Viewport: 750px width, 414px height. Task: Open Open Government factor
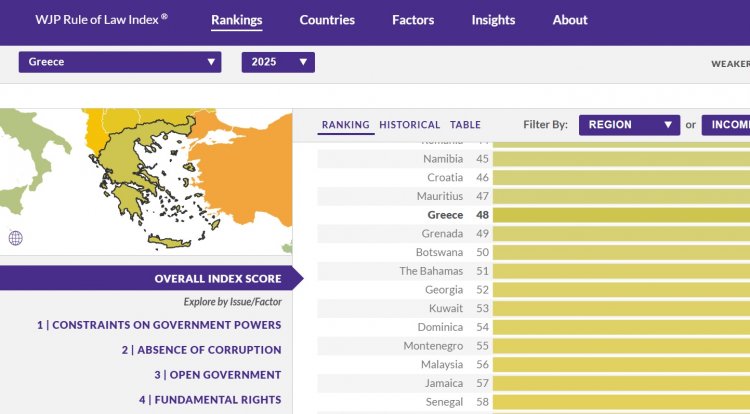tap(218, 375)
